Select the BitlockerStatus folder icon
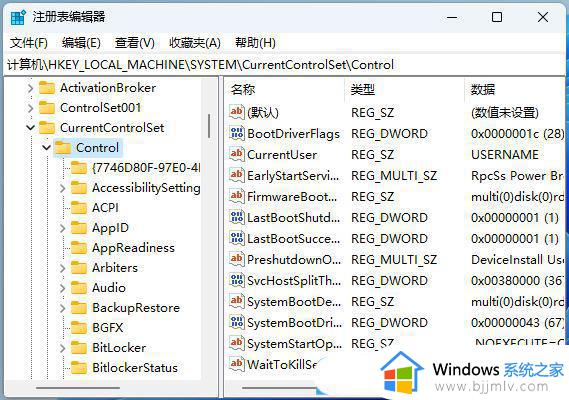569x400 pixels. click(79, 368)
